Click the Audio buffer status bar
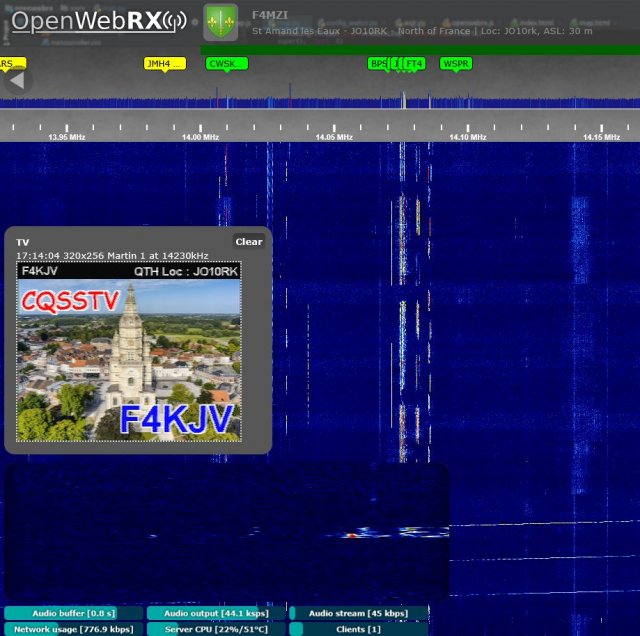640x636 pixels. [x=73, y=613]
